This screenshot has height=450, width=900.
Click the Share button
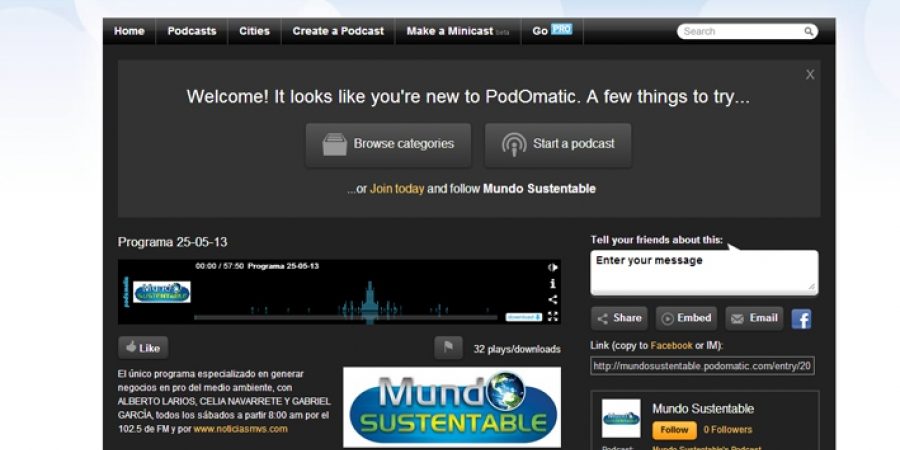coord(619,318)
